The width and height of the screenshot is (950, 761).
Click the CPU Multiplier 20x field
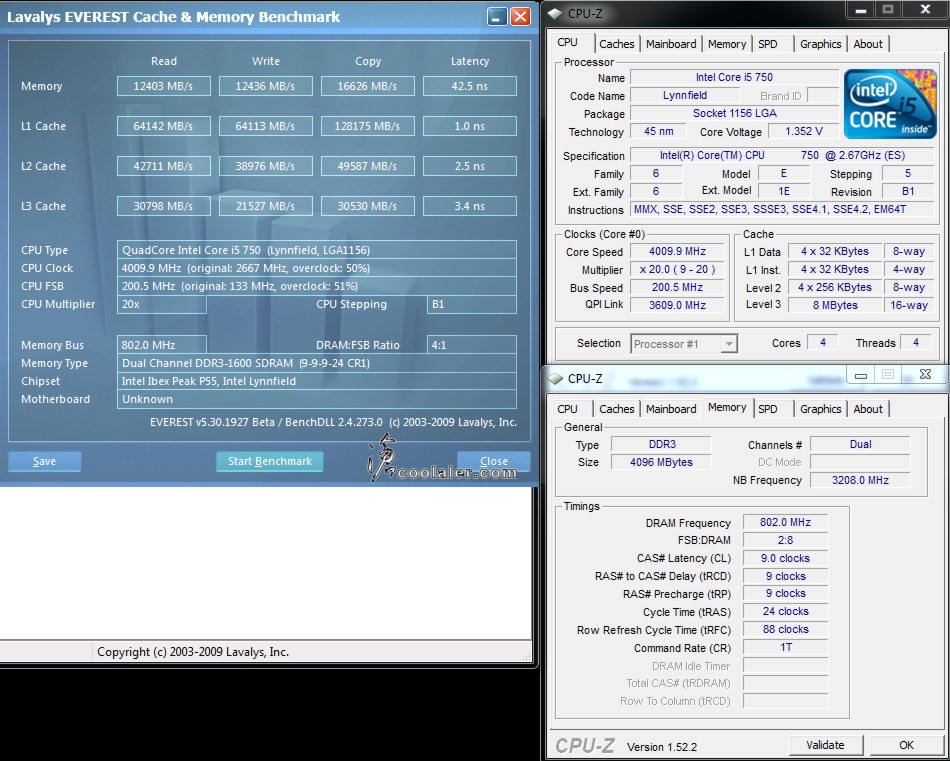(161, 304)
